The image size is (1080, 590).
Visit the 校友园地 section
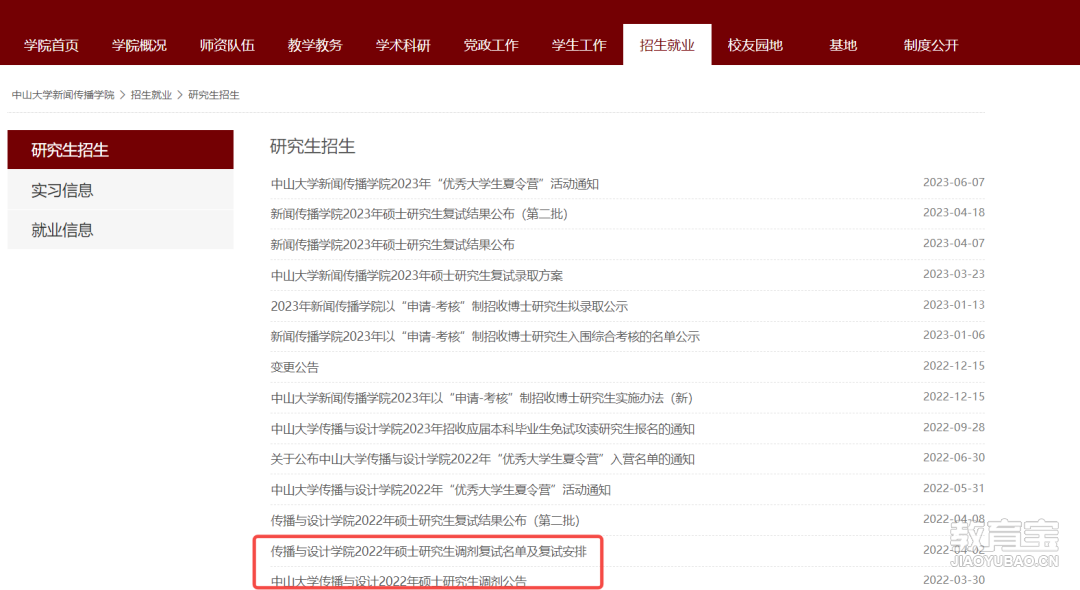[x=755, y=45]
